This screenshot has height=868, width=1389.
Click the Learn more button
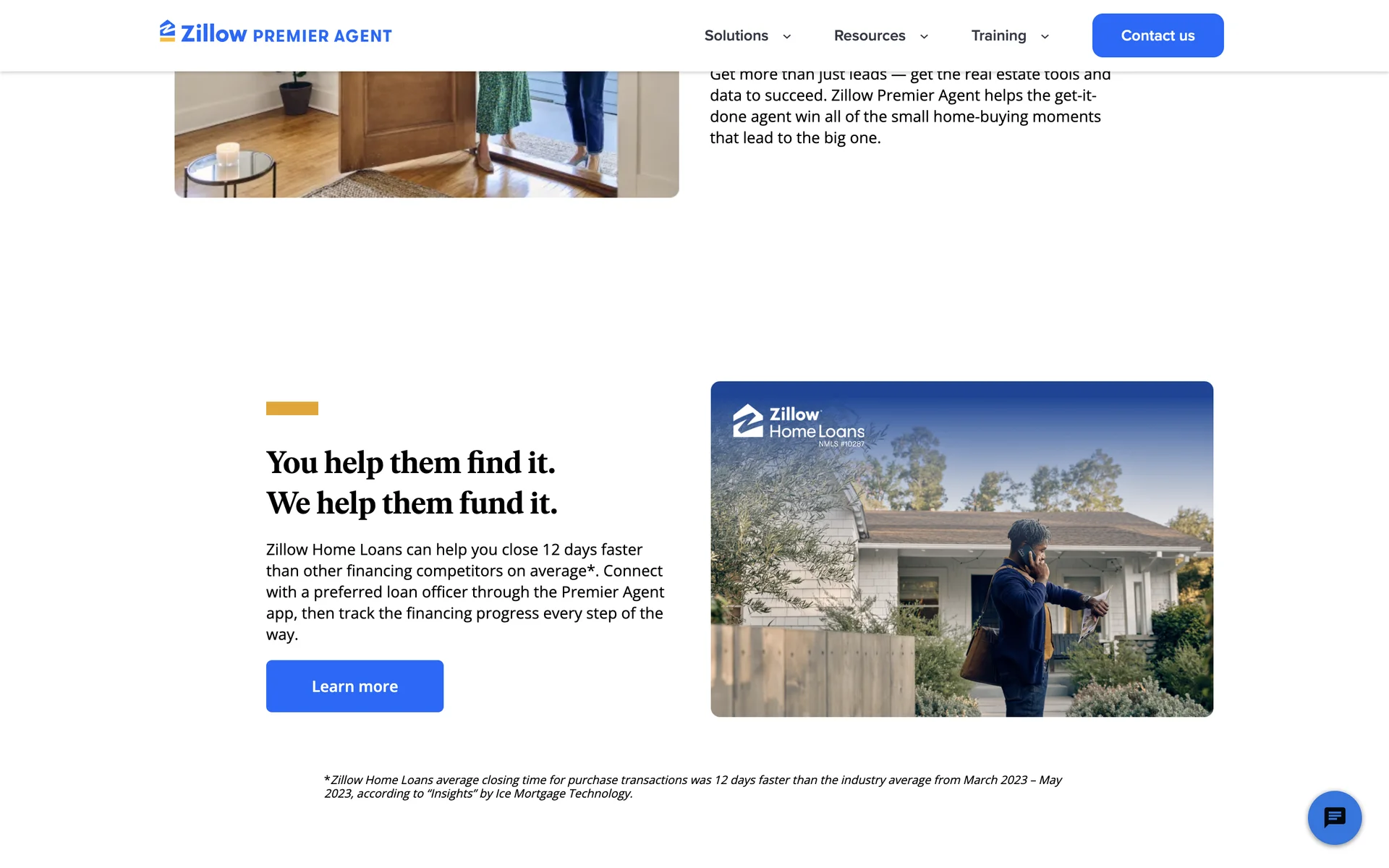[354, 686]
